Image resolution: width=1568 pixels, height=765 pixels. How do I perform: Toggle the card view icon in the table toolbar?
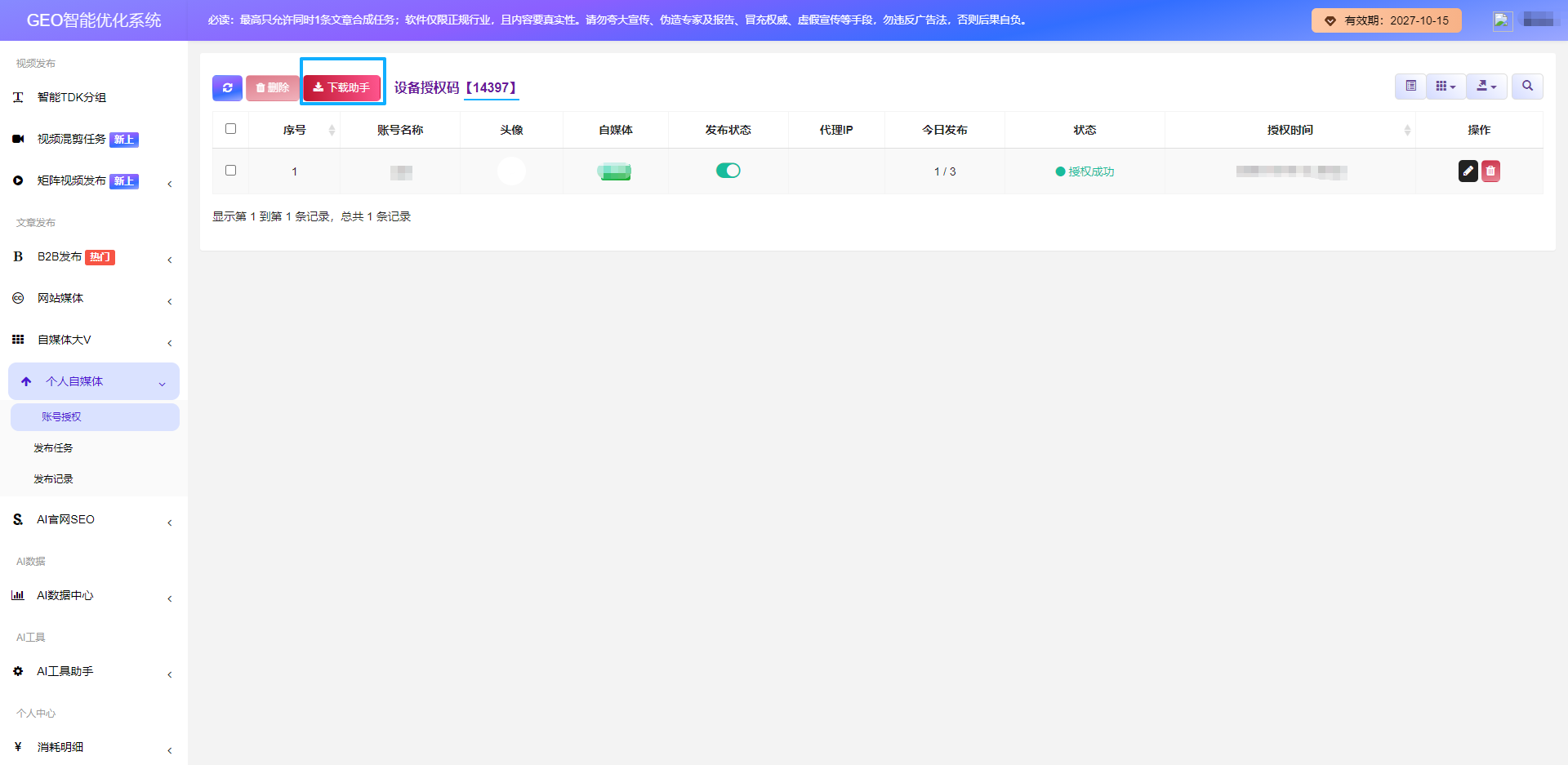[x=1410, y=86]
